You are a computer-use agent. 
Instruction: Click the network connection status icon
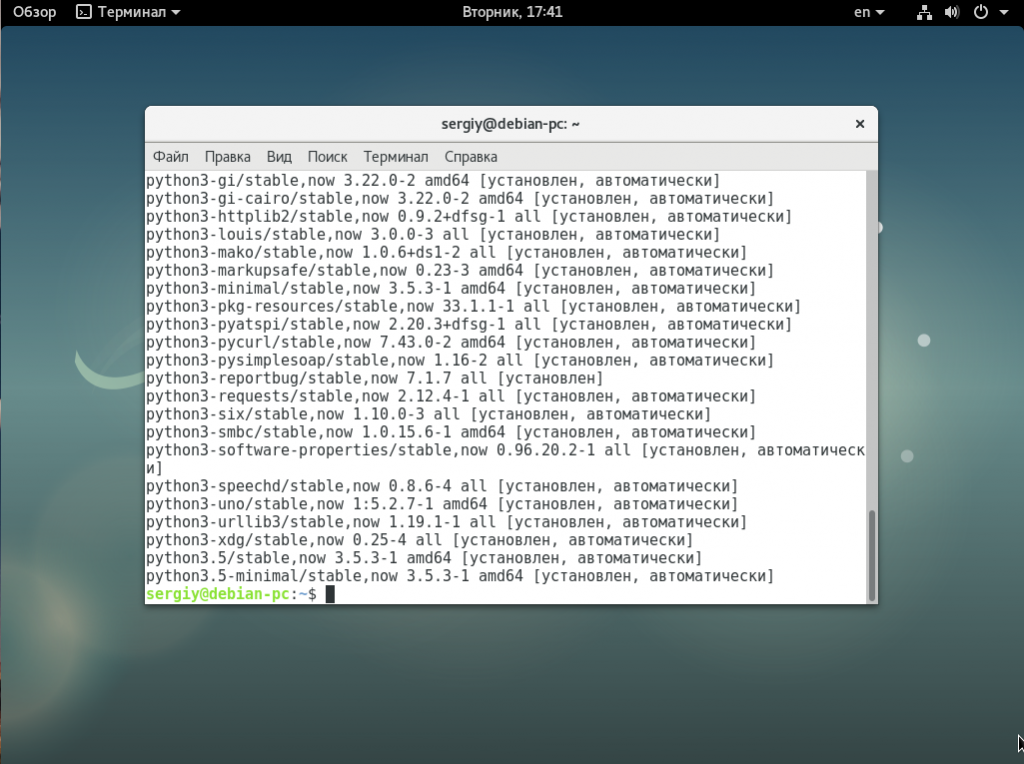pos(923,13)
